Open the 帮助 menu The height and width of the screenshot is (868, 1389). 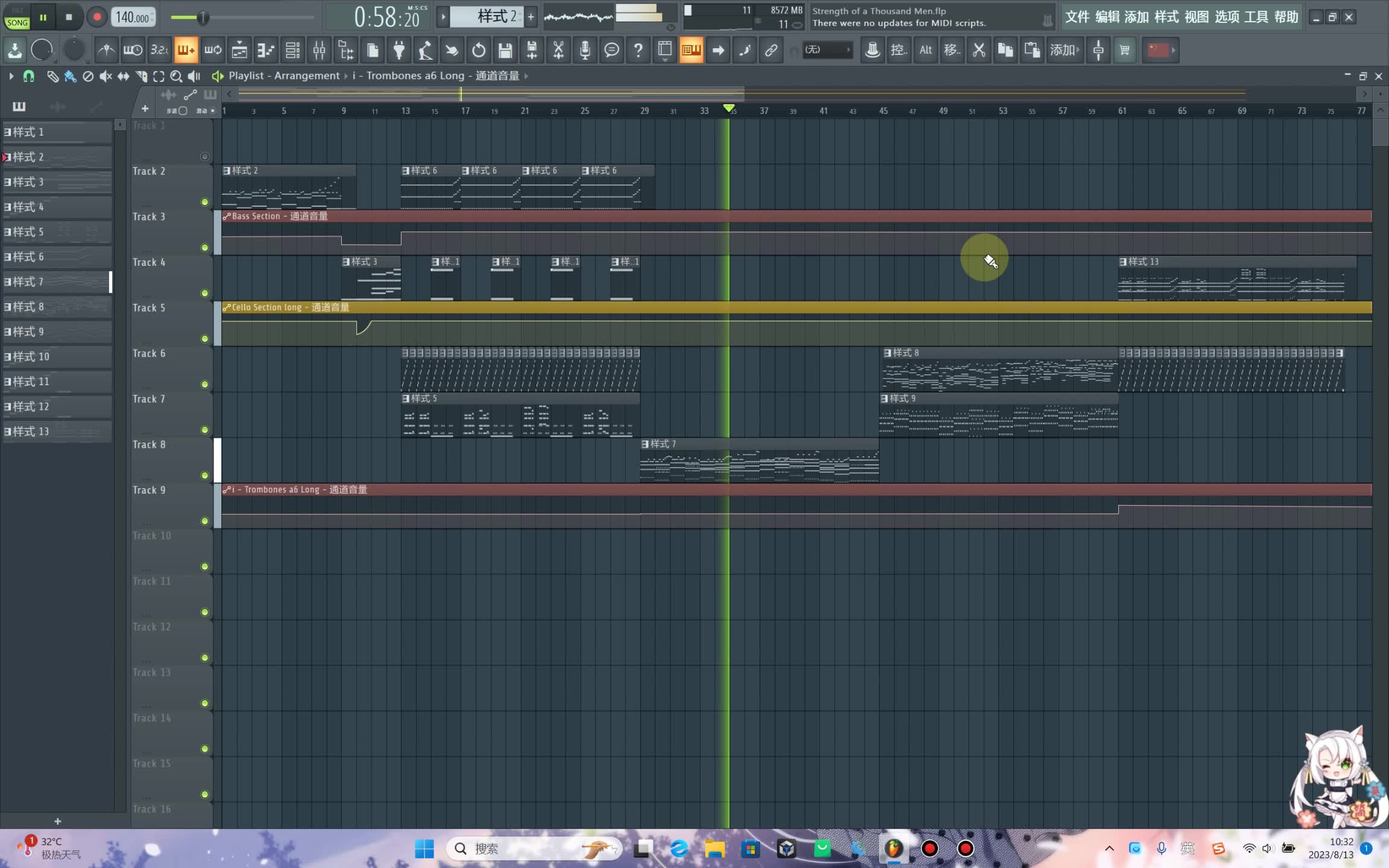point(1286,17)
